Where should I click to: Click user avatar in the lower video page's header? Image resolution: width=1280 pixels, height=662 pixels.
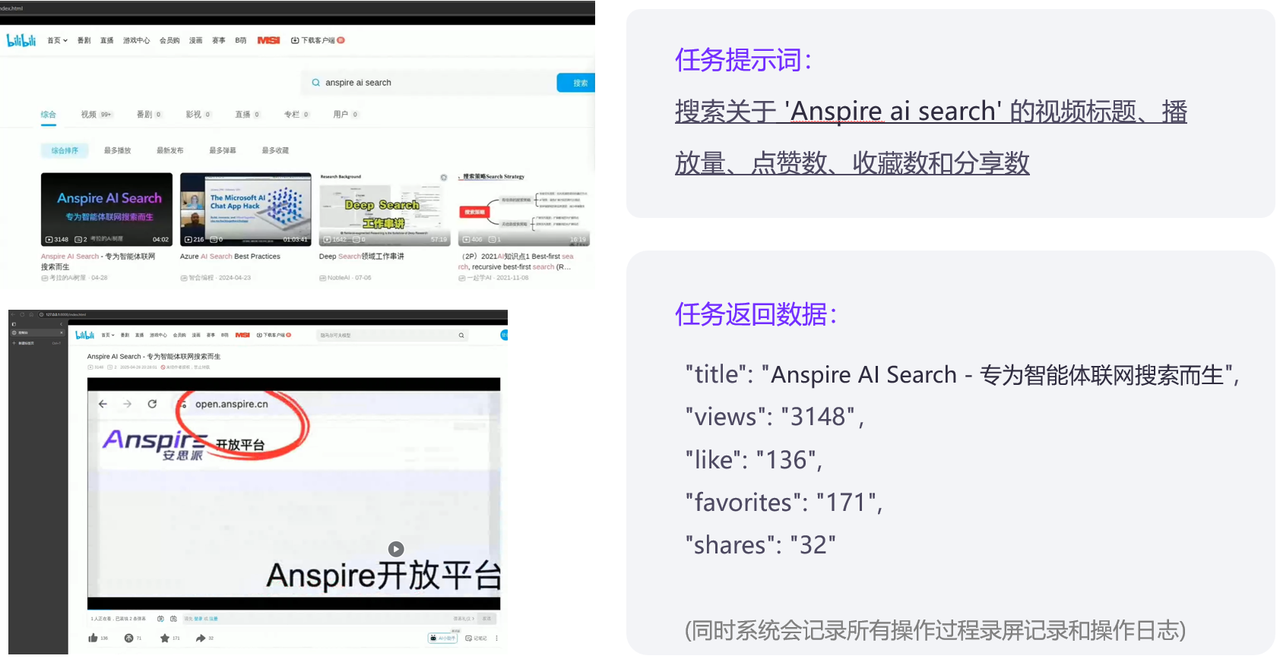(x=504, y=335)
